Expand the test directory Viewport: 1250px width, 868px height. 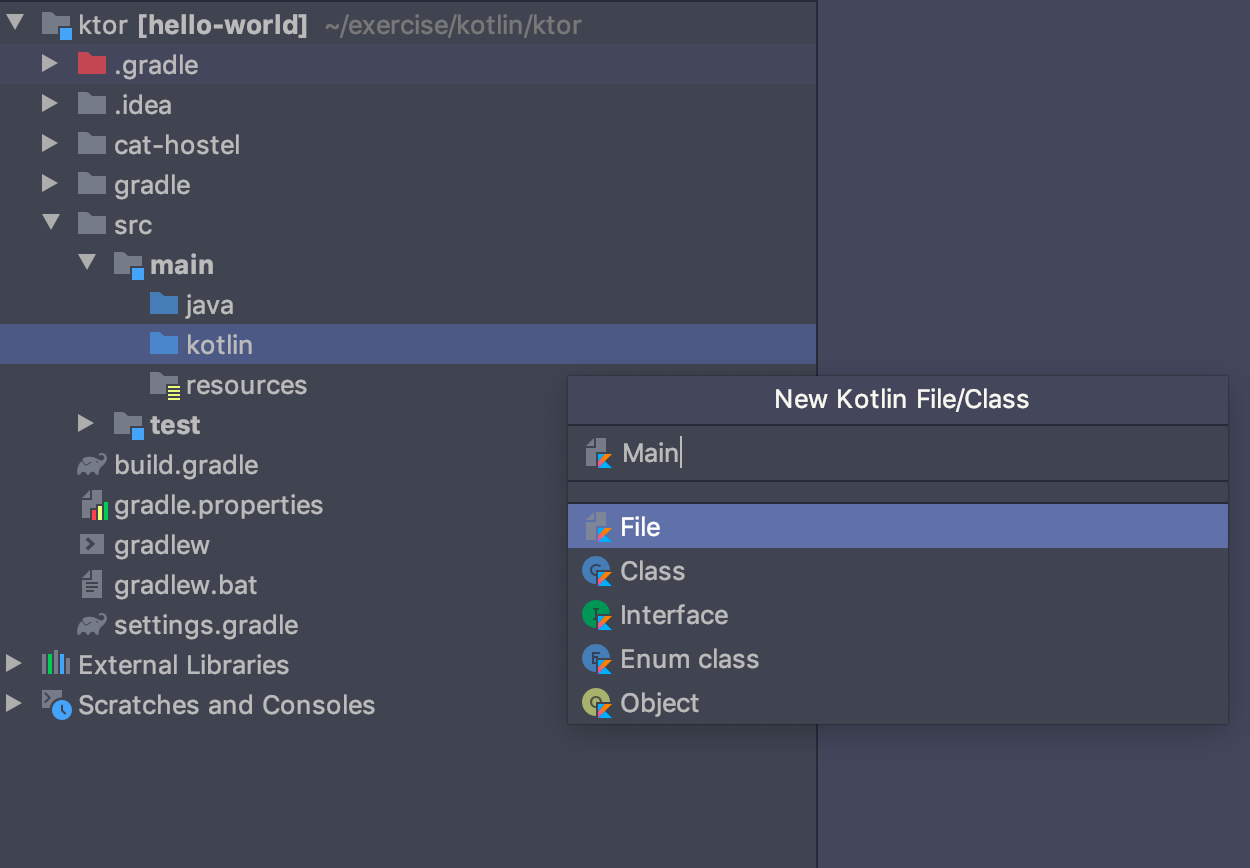[x=86, y=424]
